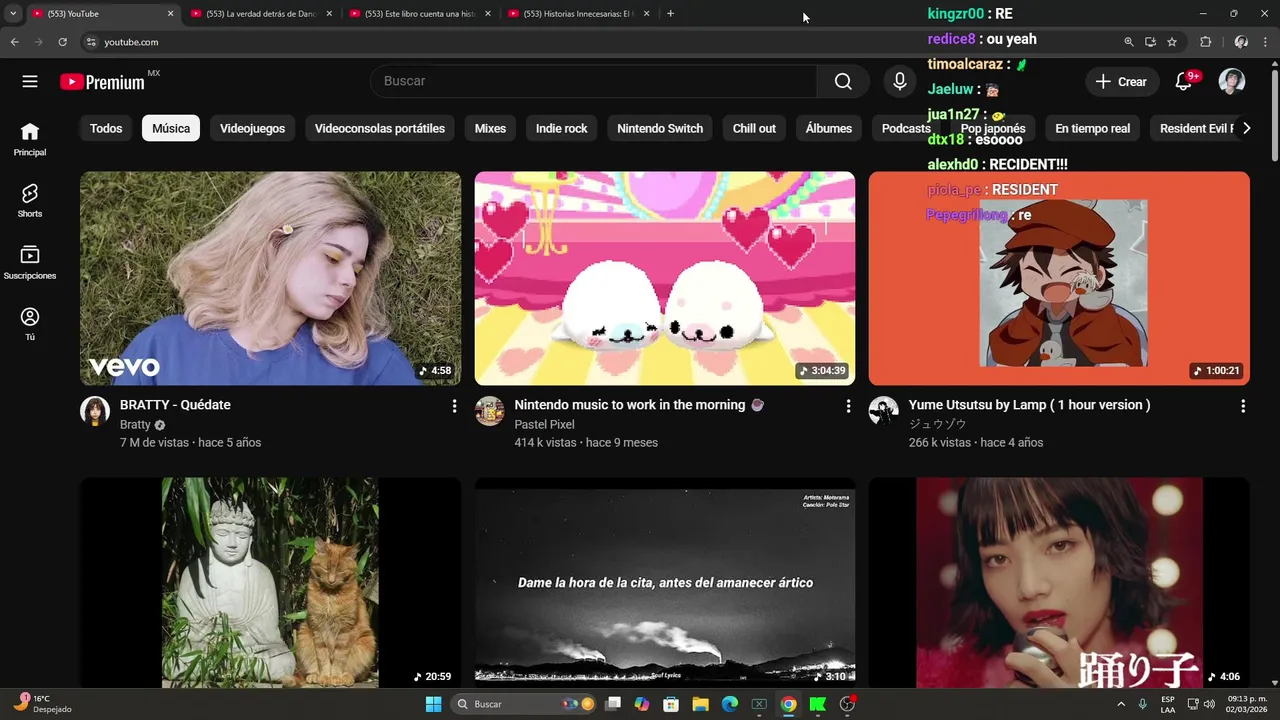
Task: Go to Principal in the sidebar
Action: pos(30,140)
